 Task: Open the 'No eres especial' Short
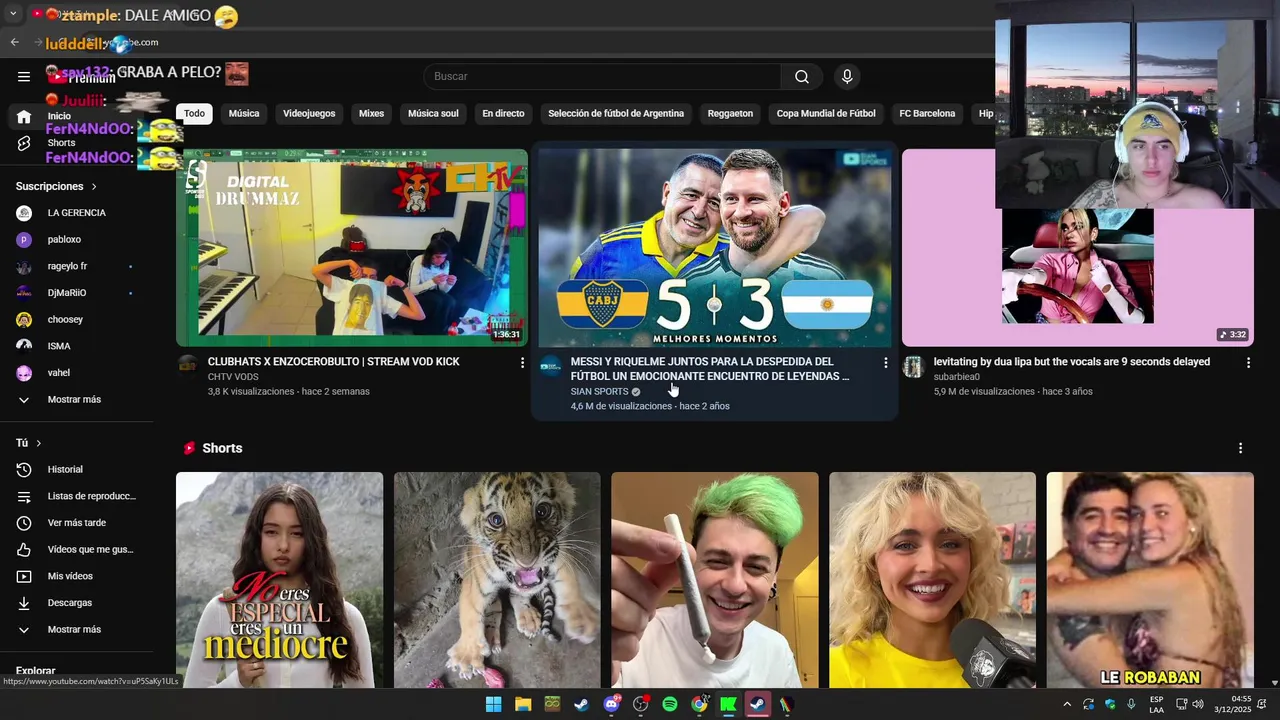click(x=279, y=580)
